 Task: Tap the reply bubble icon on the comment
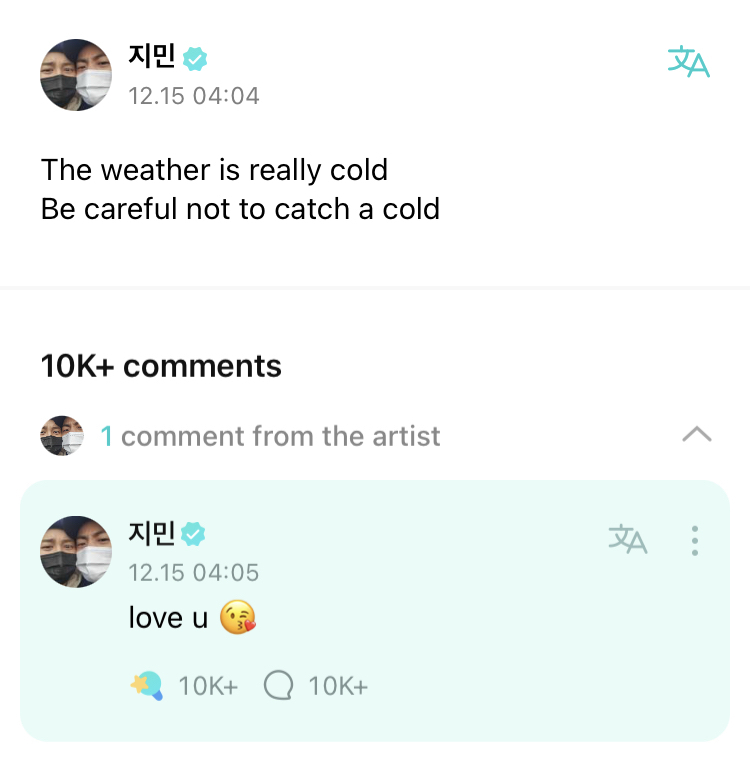[279, 686]
